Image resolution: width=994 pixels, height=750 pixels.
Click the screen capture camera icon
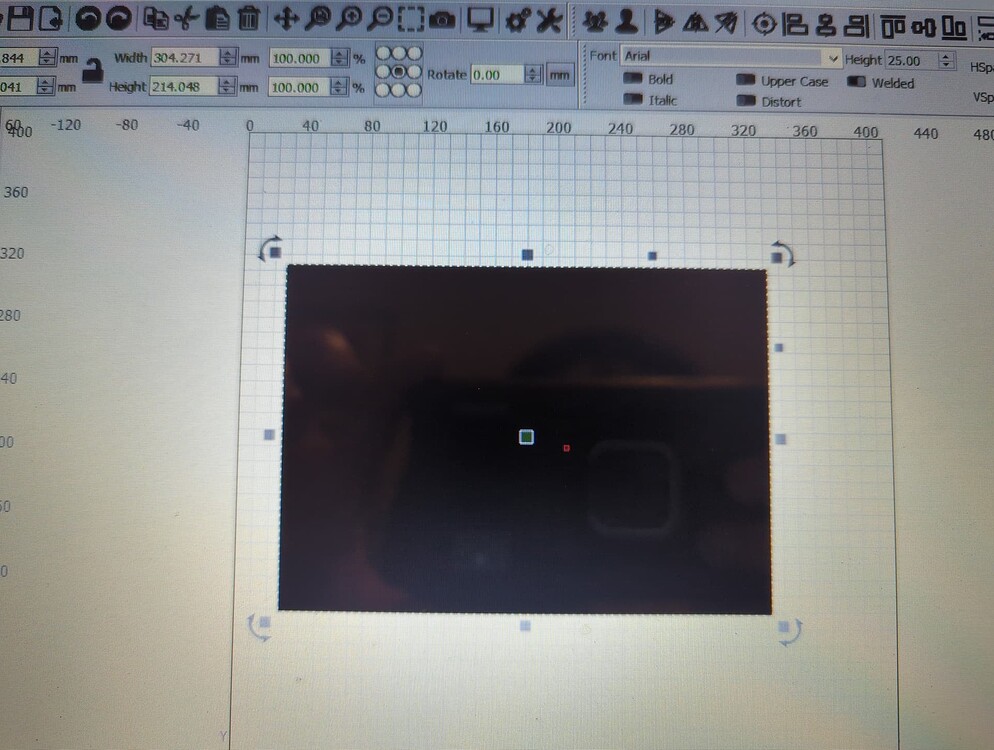tap(440, 17)
